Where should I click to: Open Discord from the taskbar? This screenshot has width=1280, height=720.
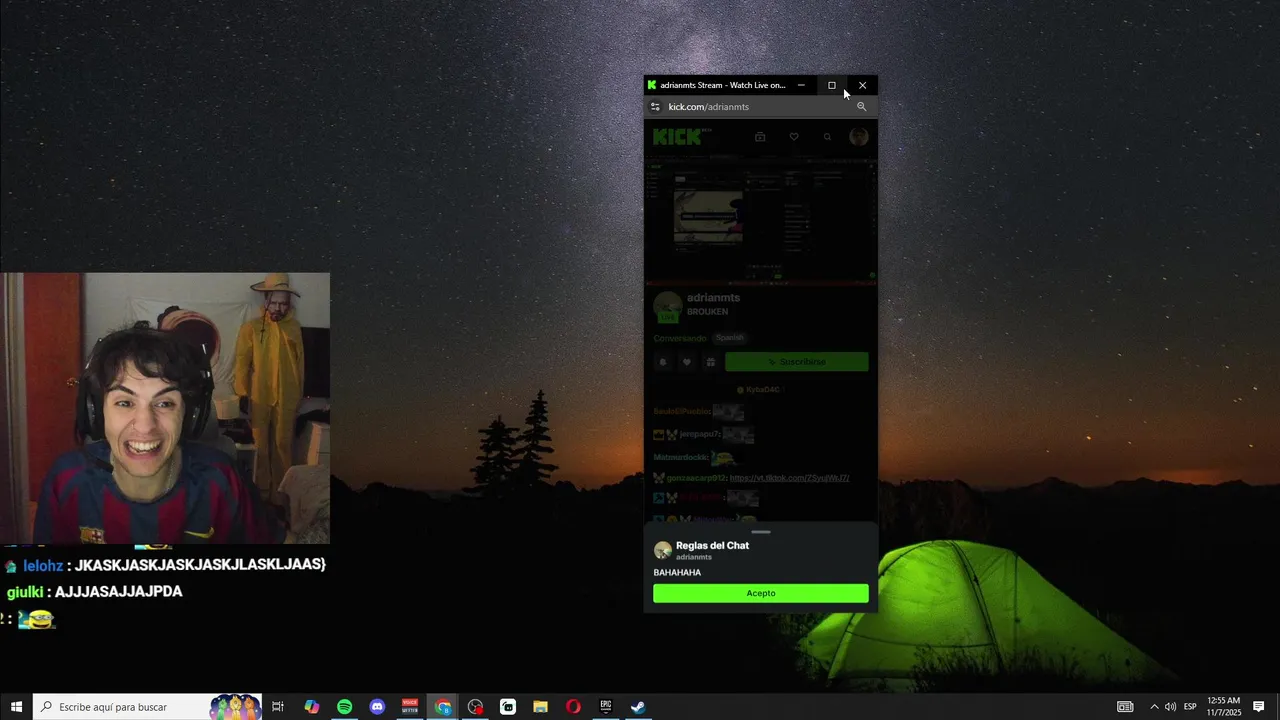tap(377, 707)
